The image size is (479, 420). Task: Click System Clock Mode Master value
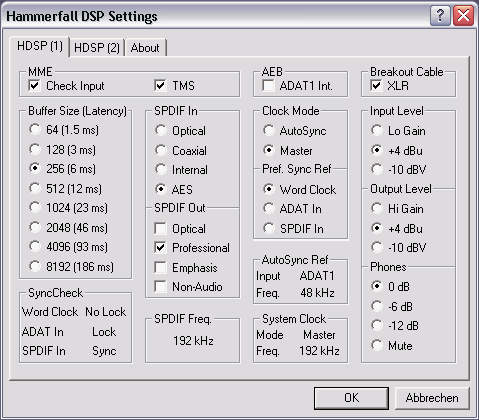coord(319,335)
